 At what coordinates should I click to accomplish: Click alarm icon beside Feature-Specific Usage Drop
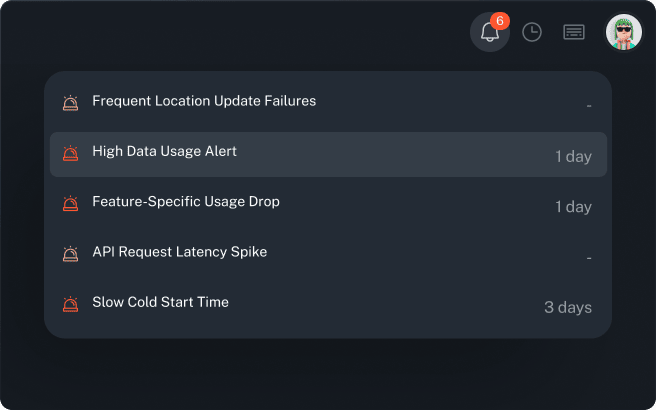(70, 203)
